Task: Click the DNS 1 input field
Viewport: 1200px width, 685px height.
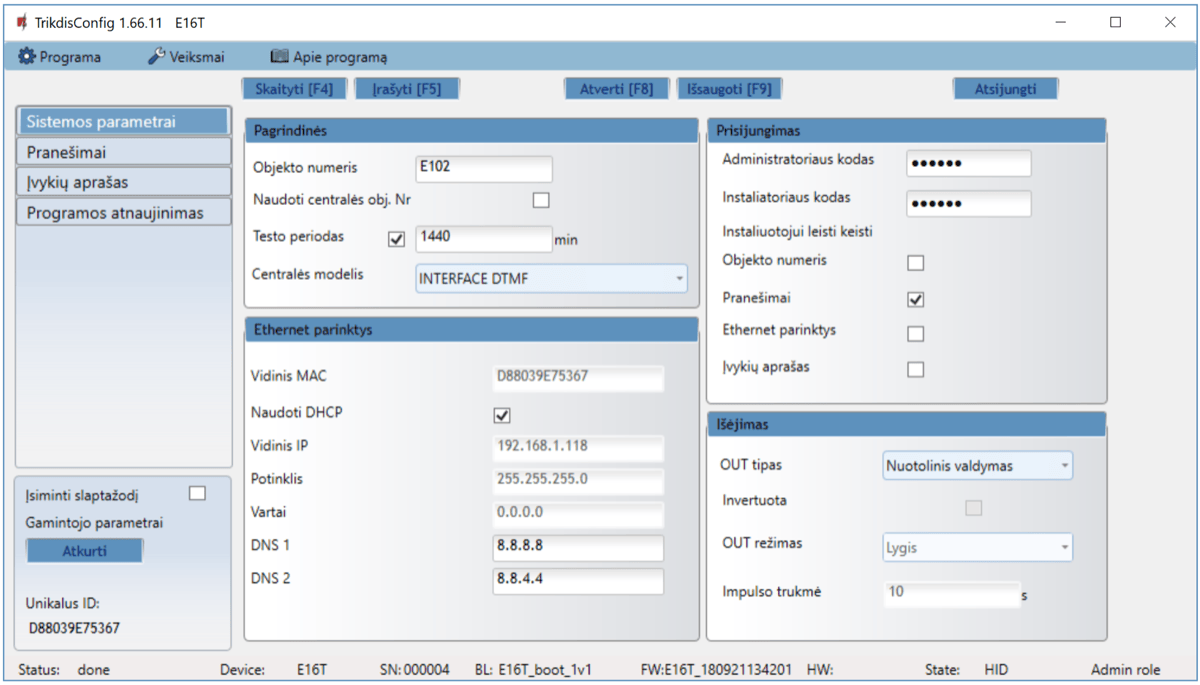Action: (x=577, y=547)
